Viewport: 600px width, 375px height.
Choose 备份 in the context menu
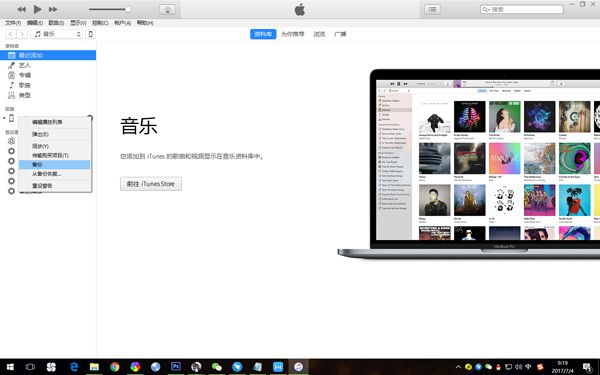54,165
